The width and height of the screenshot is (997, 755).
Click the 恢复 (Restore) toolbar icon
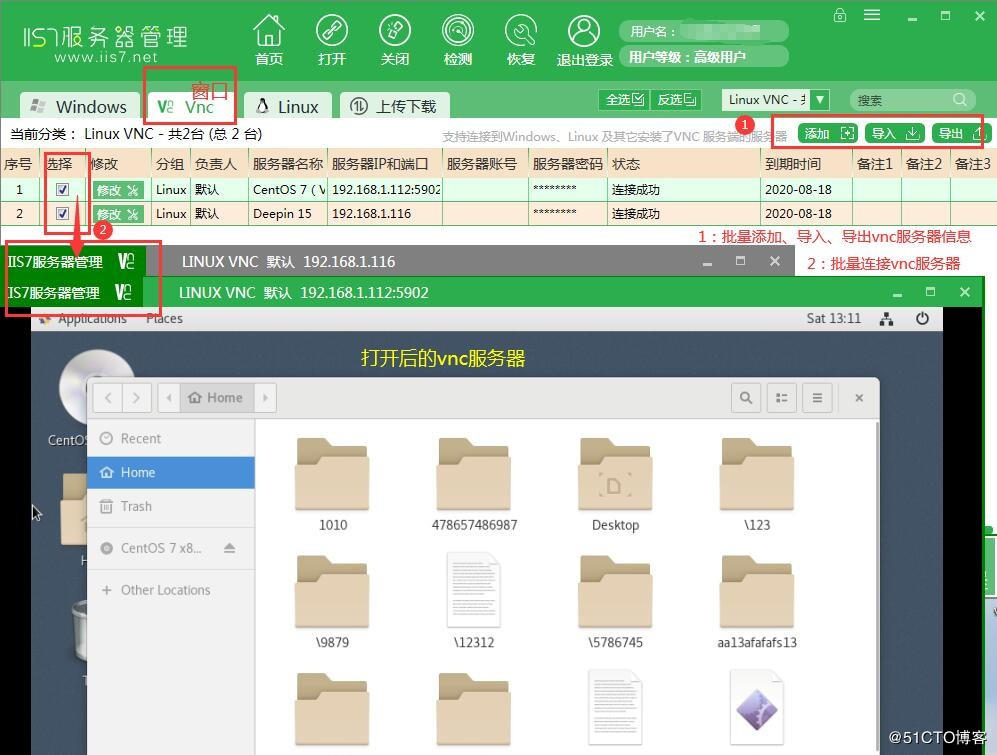point(520,38)
